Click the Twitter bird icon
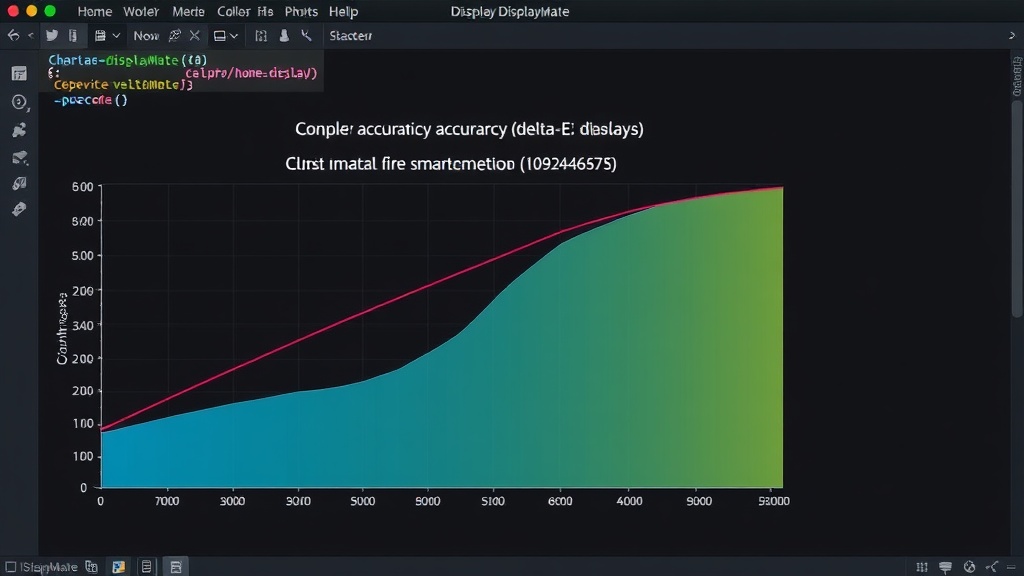1024x576 pixels. 52,35
